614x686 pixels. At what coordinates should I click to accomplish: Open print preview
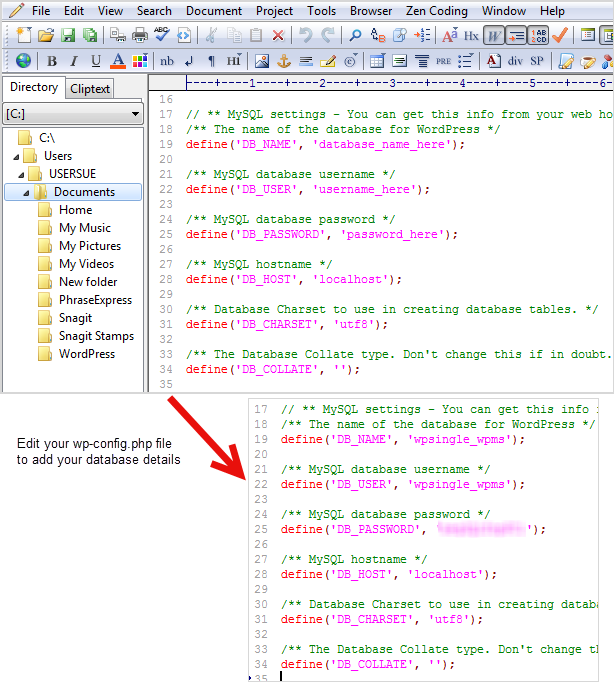(117, 35)
